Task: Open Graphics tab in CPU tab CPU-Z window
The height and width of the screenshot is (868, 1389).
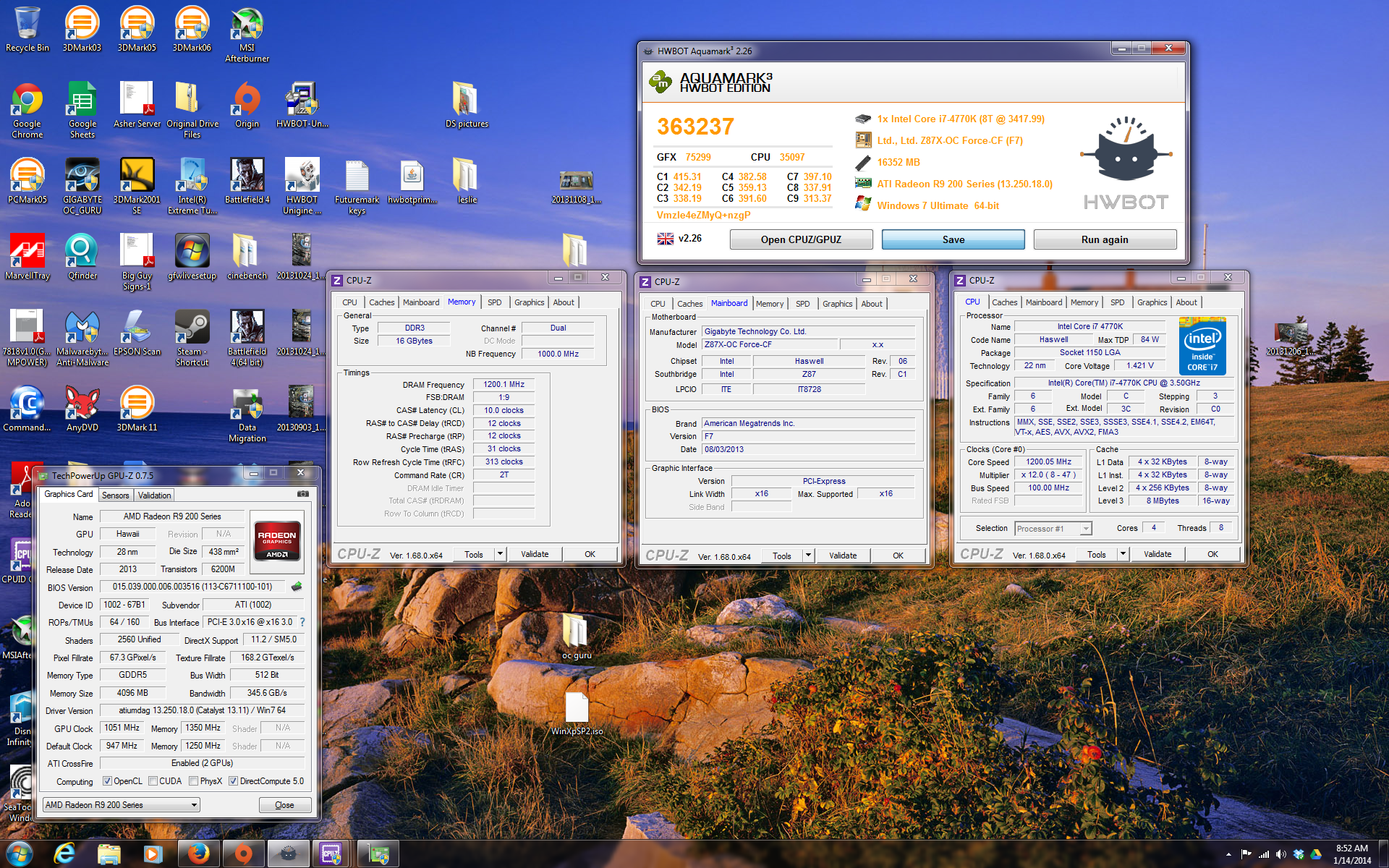Action: [1152, 302]
